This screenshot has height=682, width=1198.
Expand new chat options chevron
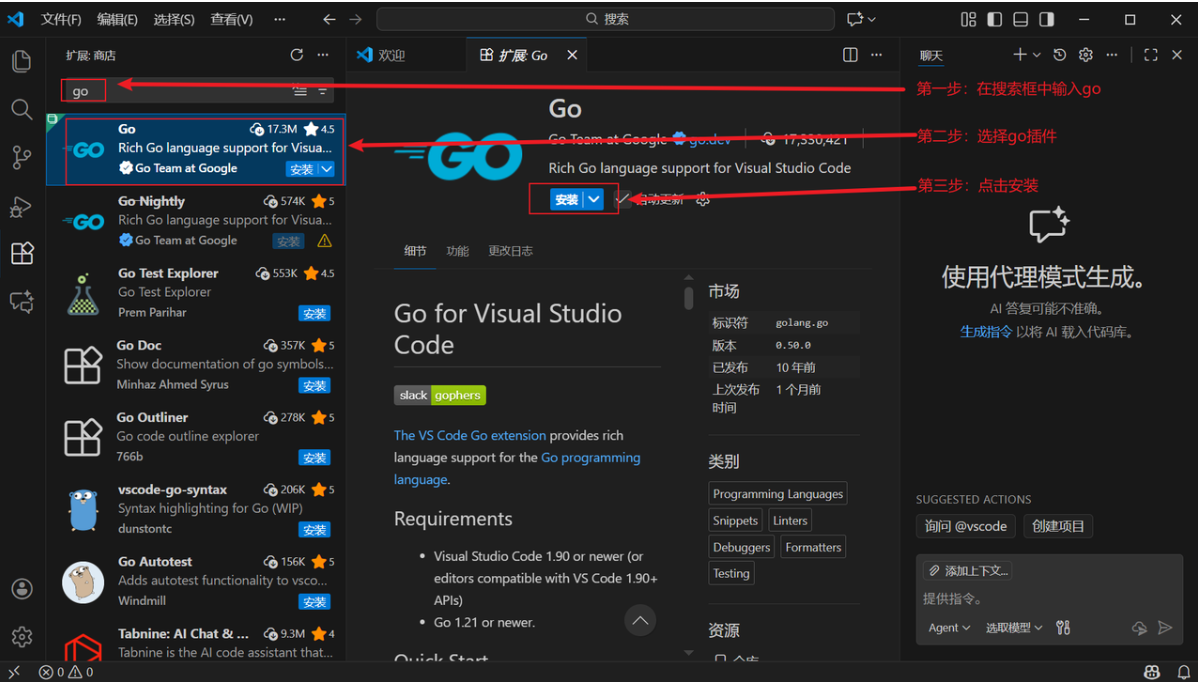click(x=1037, y=54)
